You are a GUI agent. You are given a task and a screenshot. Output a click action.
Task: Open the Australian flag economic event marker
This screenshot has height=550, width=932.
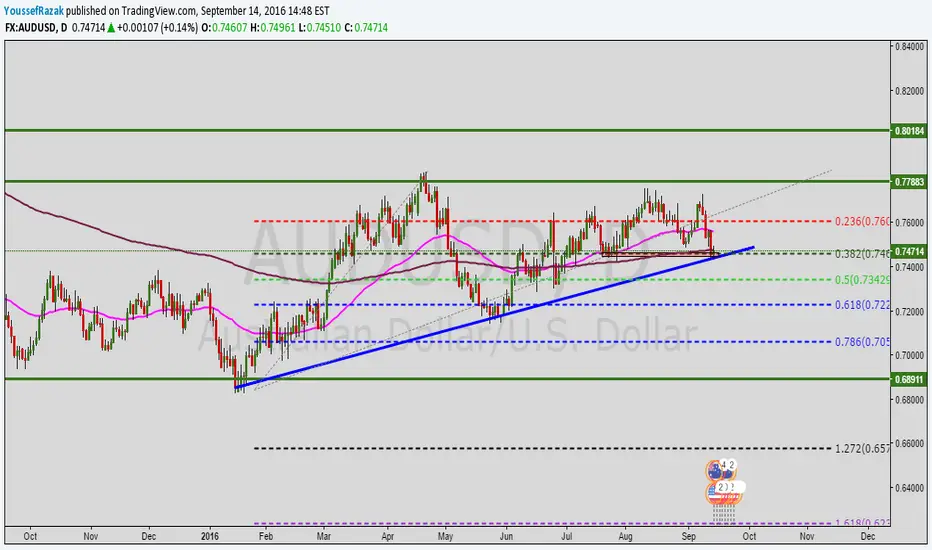(x=716, y=470)
